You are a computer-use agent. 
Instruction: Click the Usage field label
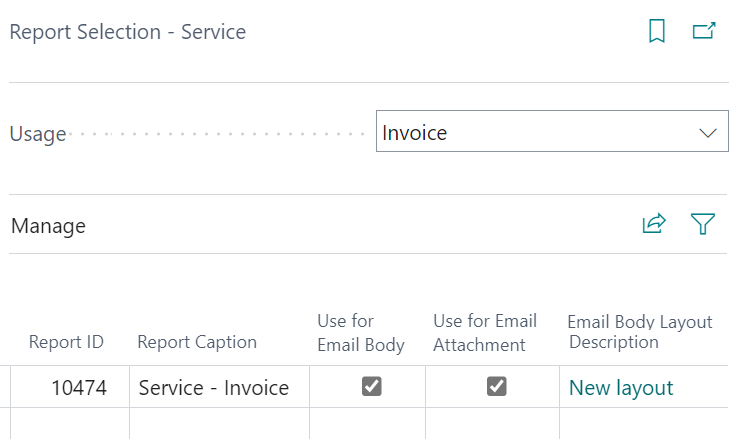click(38, 134)
